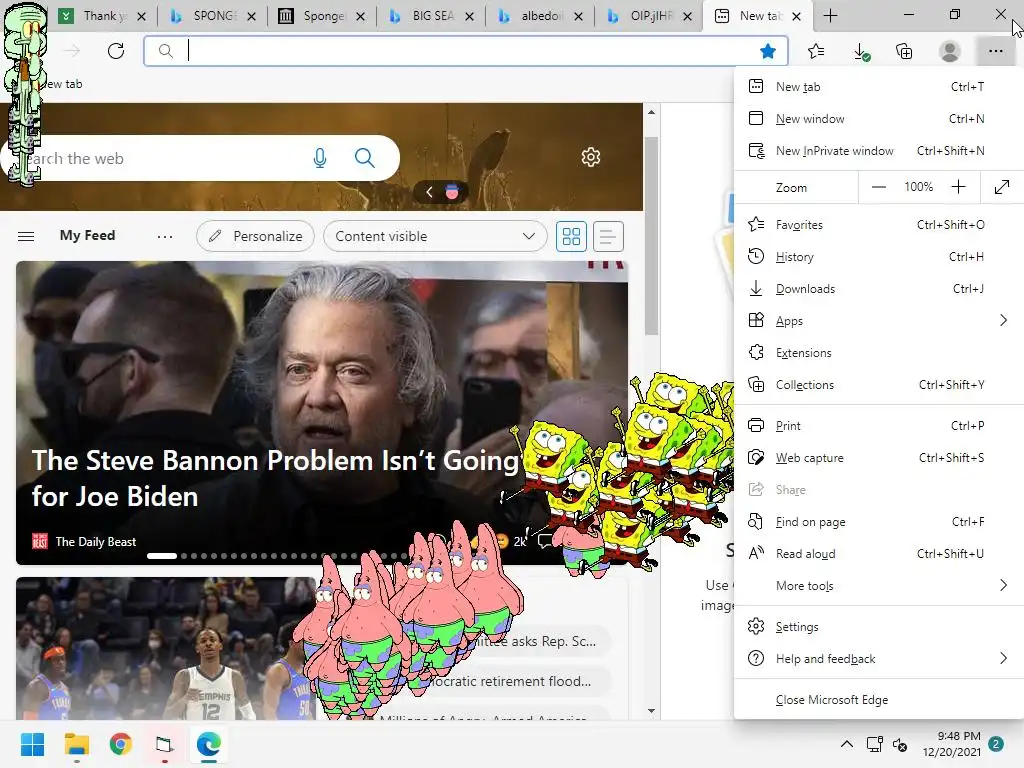This screenshot has width=1024, height=768.
Task: Click the voice search microphone icon
Action: pos(319,158)
